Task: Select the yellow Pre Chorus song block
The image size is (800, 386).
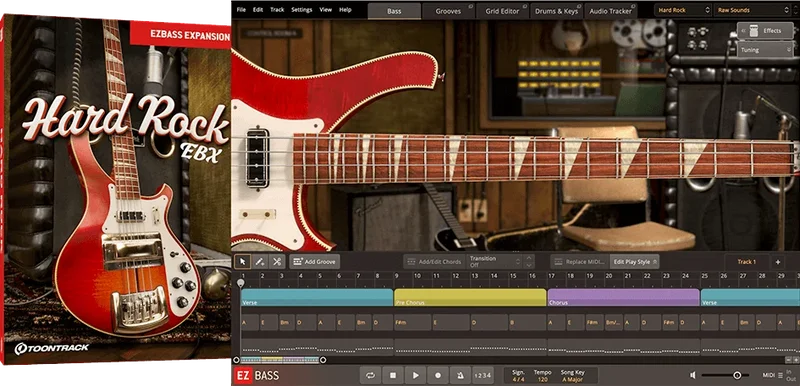Action: click(470, 298)
